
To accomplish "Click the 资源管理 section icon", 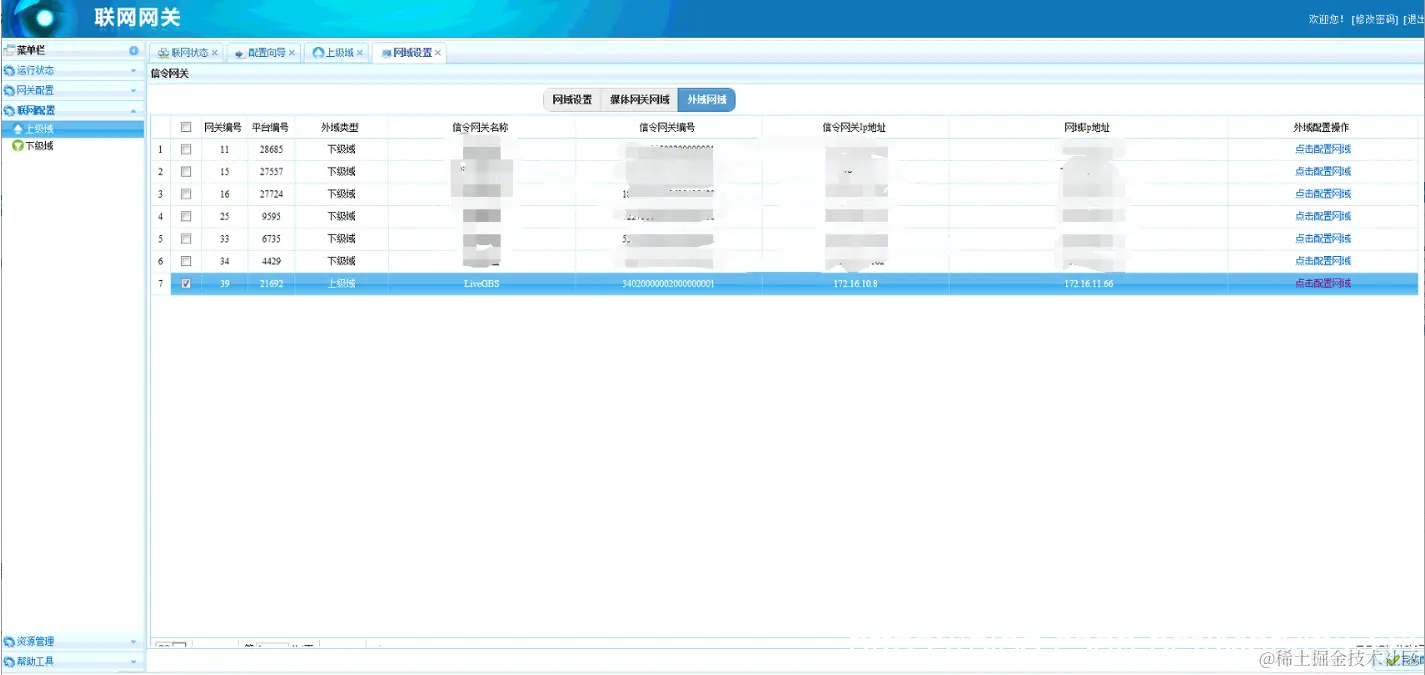I will (x=9, y=642).
